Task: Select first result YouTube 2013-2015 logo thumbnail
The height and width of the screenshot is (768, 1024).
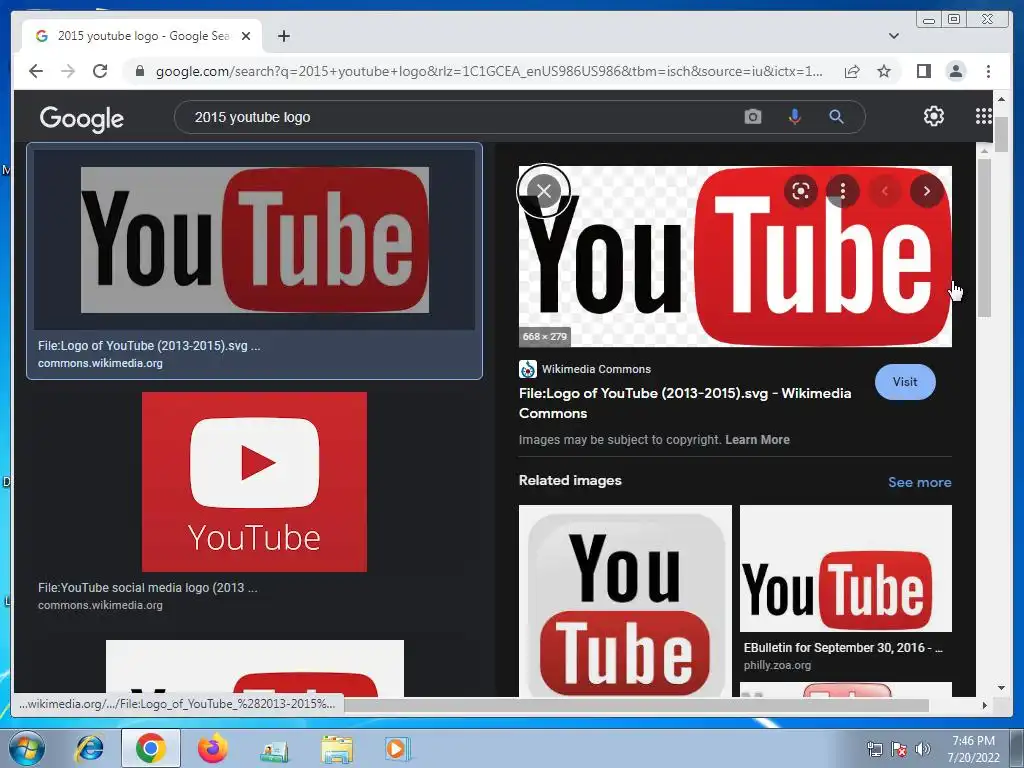Action: (x=255, y=240)
